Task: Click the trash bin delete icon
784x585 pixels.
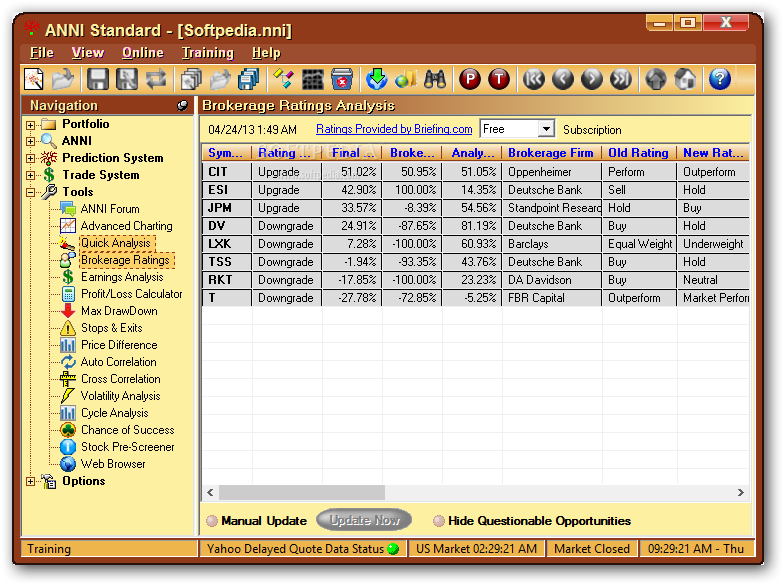Action: [342, 80]
